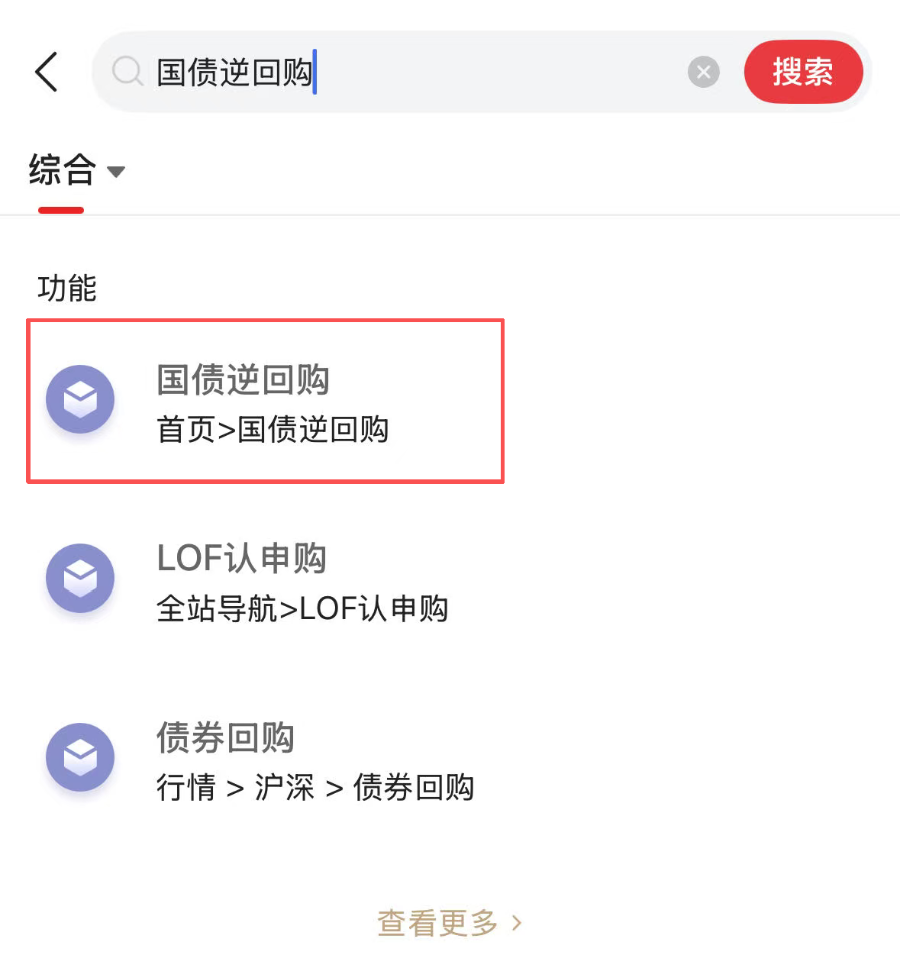This screenshot has width=900, height=978.
Task: Select the 综合 tab
Action: coord(62,170)
